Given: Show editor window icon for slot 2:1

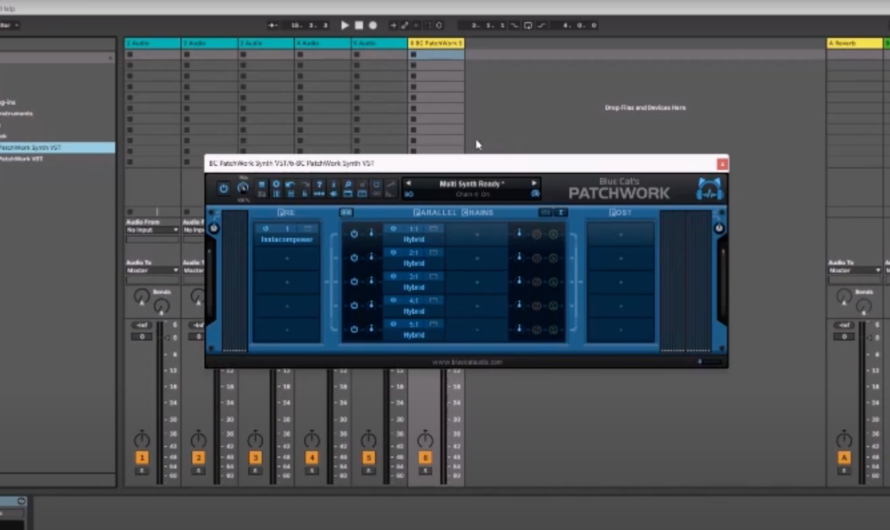Looking at the screenshot, I should coord(434,253).
